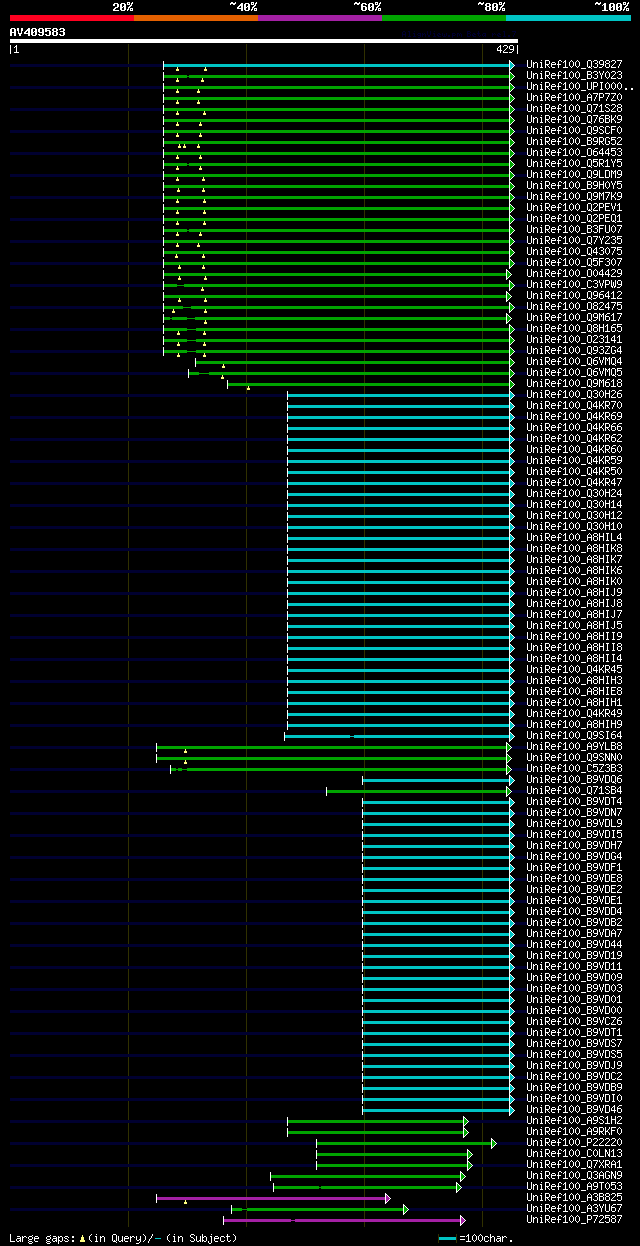Click hit label UniRef100_A9YLB8
This screenshot has width=640, height=1246.
click(574, 747)
